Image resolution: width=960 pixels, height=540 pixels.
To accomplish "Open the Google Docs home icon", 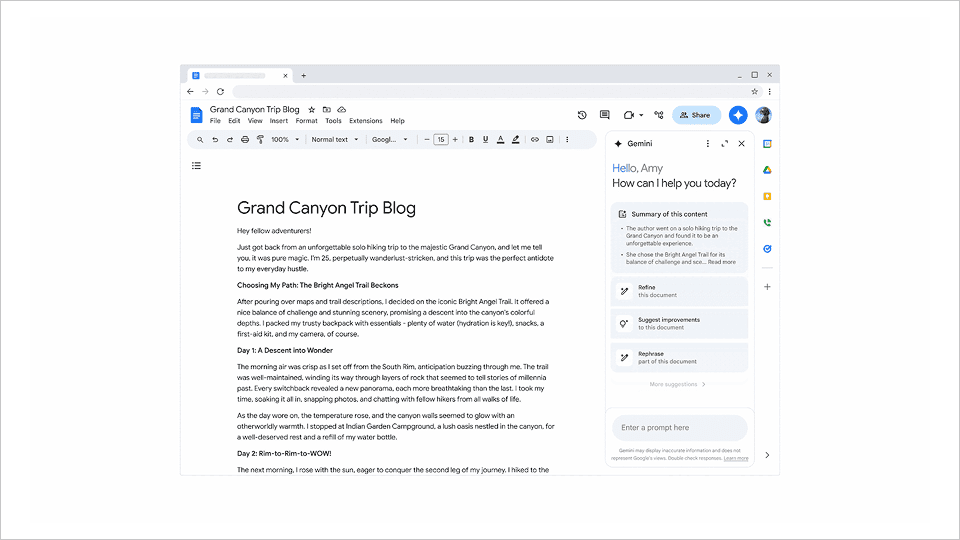I will coord(196,115).
